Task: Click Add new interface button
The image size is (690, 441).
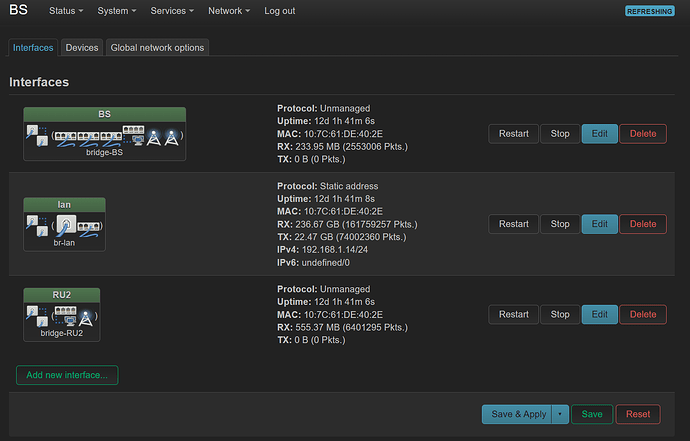Action: 67,375
